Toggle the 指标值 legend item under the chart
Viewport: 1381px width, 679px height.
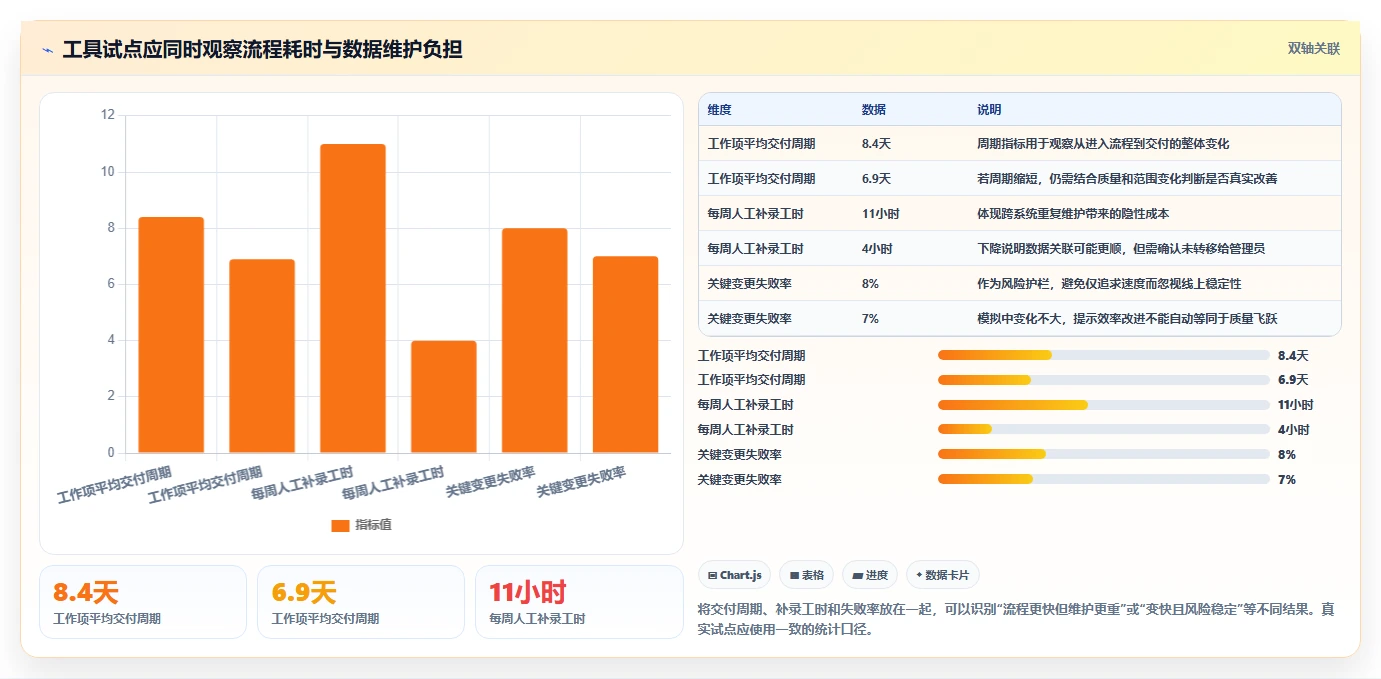click(x=361, y=525)
